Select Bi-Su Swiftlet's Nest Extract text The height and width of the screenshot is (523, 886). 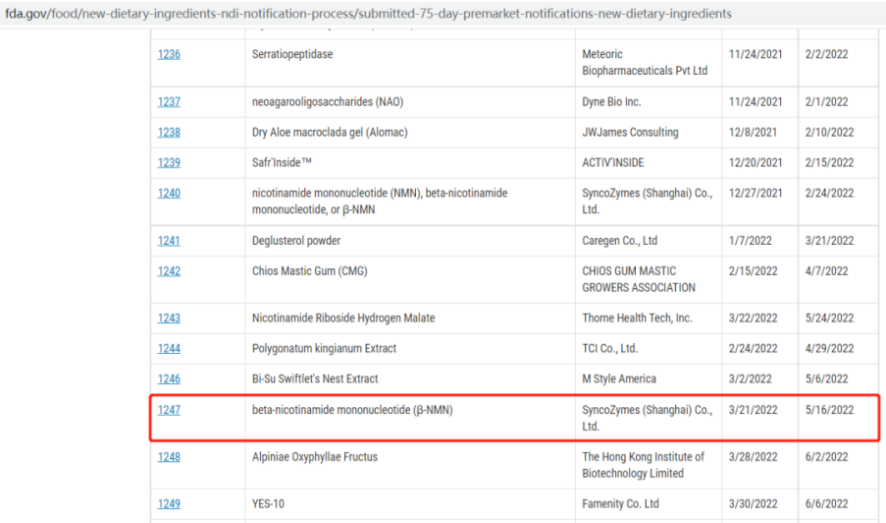click(315, 379)
